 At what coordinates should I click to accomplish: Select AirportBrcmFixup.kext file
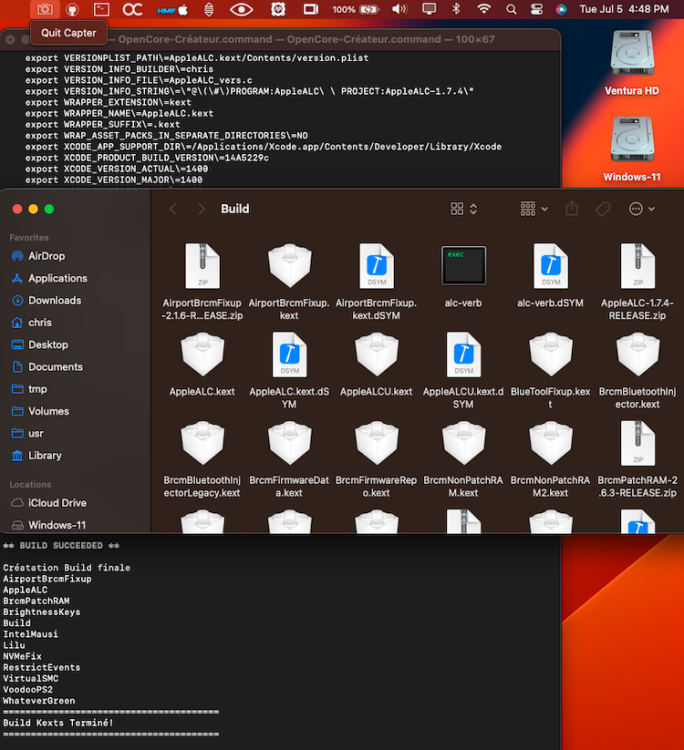click(289, 281)
